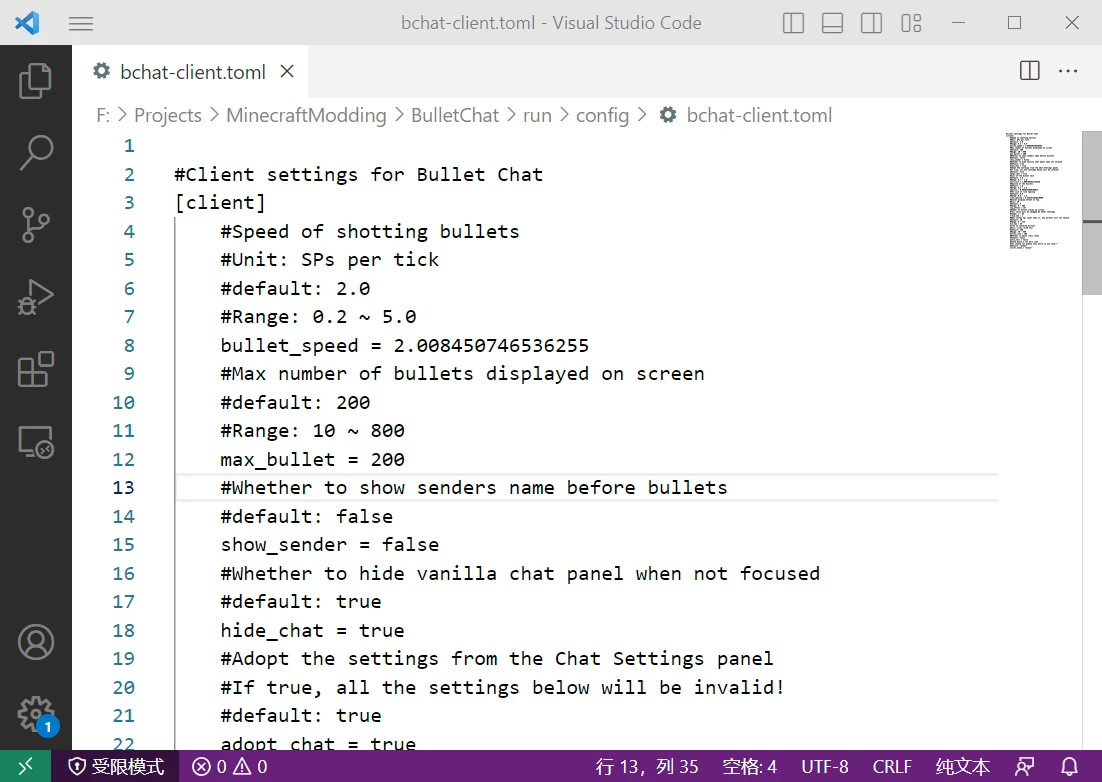This screenshot has height=782, width=1102.
Task: Click line number 15 in the gutter
Action: 123,545
